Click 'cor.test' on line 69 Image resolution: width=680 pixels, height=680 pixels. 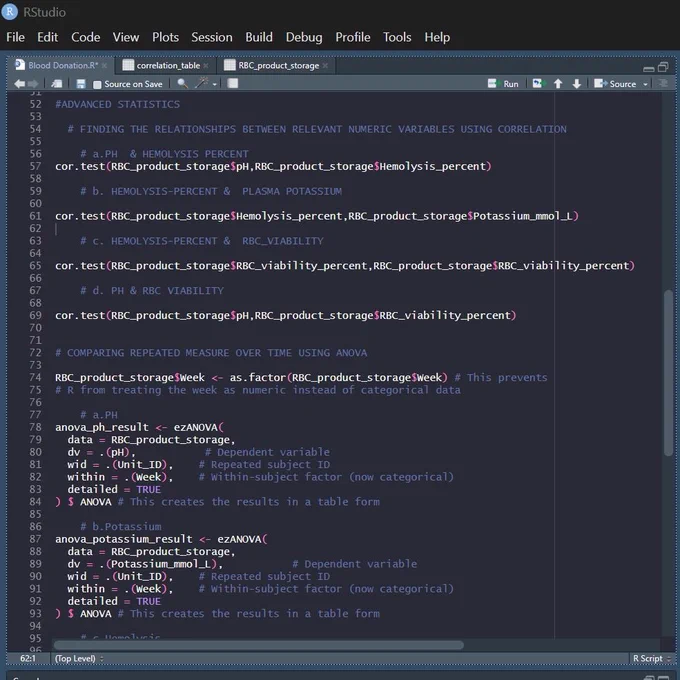point(80,316)
